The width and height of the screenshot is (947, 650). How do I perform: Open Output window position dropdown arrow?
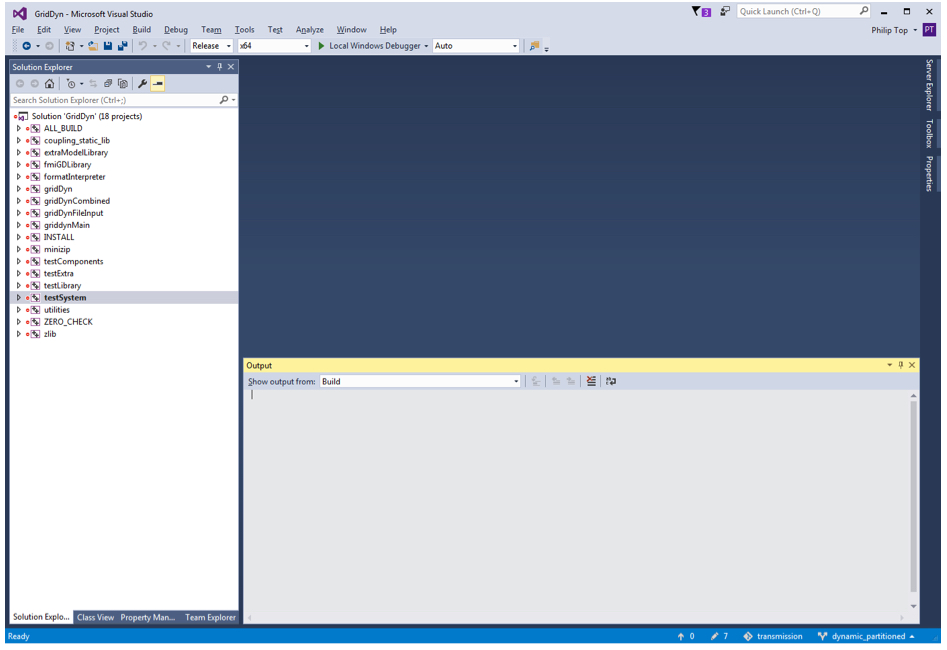tap(890, 365)
